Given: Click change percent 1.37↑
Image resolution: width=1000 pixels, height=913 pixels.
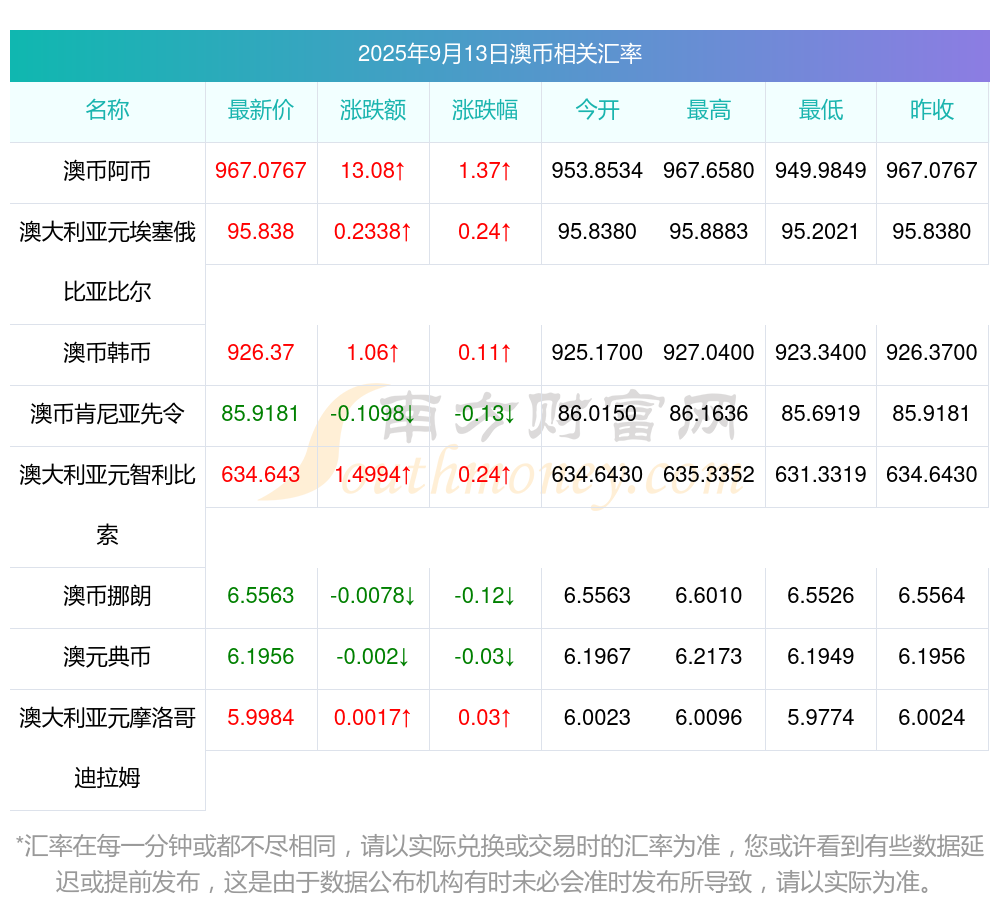Looking at the screenshot, I should click(485, 171).
